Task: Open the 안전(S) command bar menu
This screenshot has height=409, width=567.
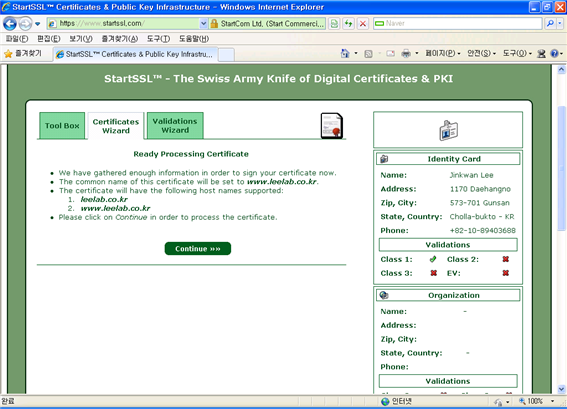Action: pyautogui.click(x=481, y=54)
